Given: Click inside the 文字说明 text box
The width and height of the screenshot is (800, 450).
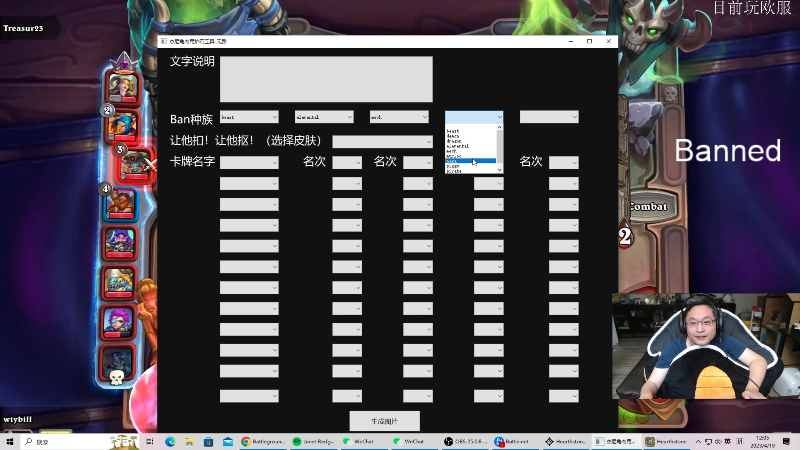Looking at the screenshot, I should (327, 80).
